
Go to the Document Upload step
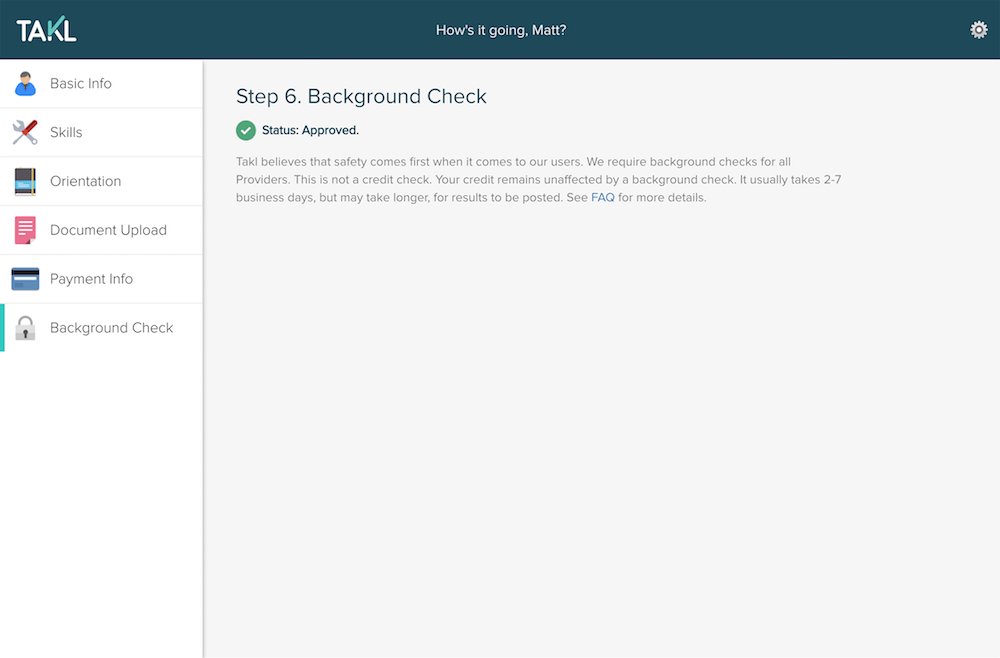(108, 230)
